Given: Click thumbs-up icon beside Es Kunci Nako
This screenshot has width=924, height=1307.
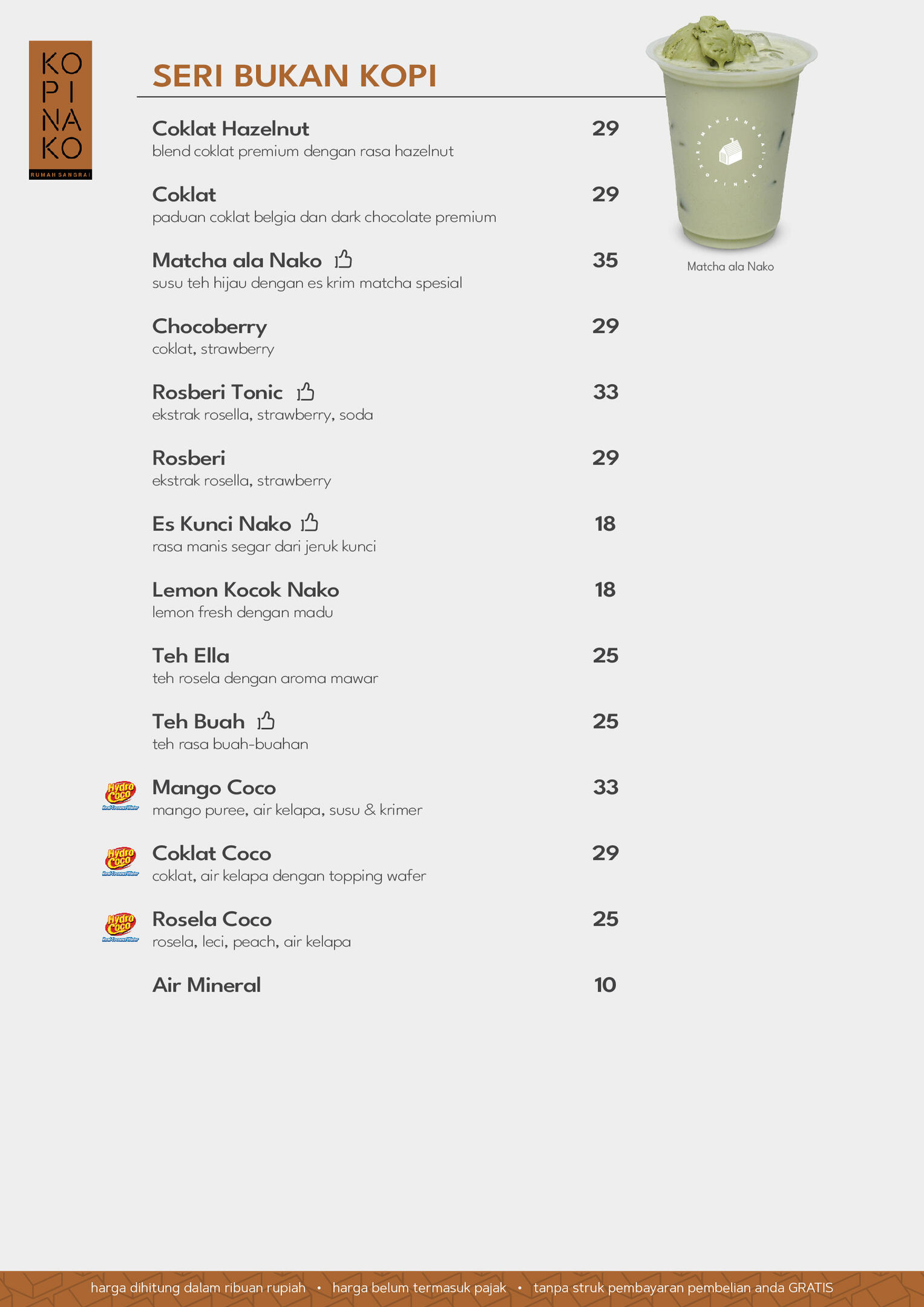Looking at the screenshot, I should 310,523.
